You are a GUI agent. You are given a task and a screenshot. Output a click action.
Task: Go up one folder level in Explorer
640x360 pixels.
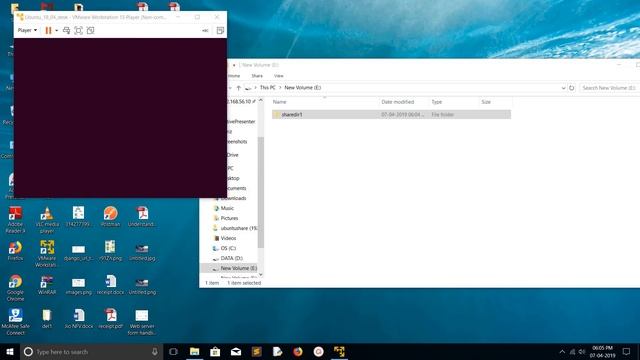point(239,88)
